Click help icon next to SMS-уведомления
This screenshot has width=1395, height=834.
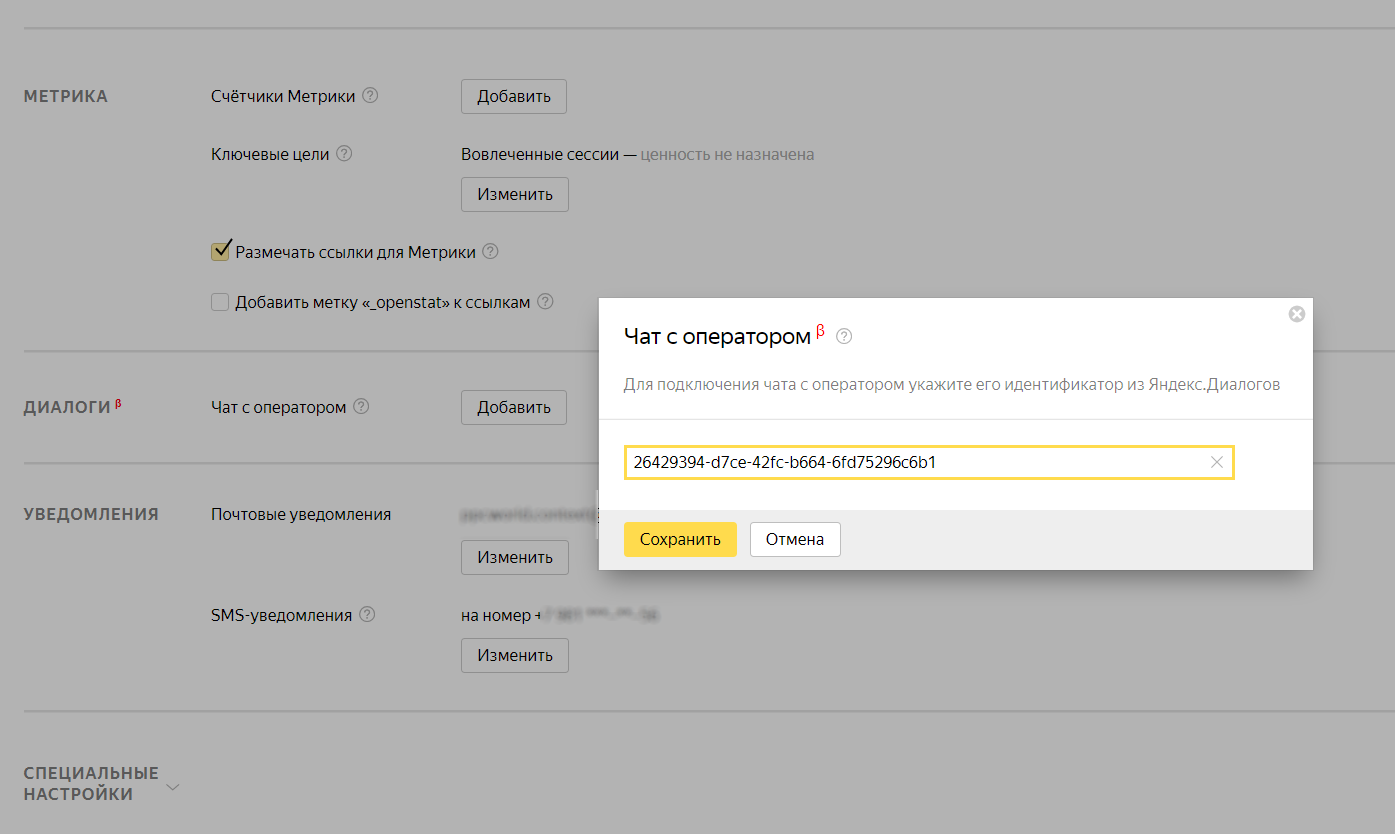(367, 615)
